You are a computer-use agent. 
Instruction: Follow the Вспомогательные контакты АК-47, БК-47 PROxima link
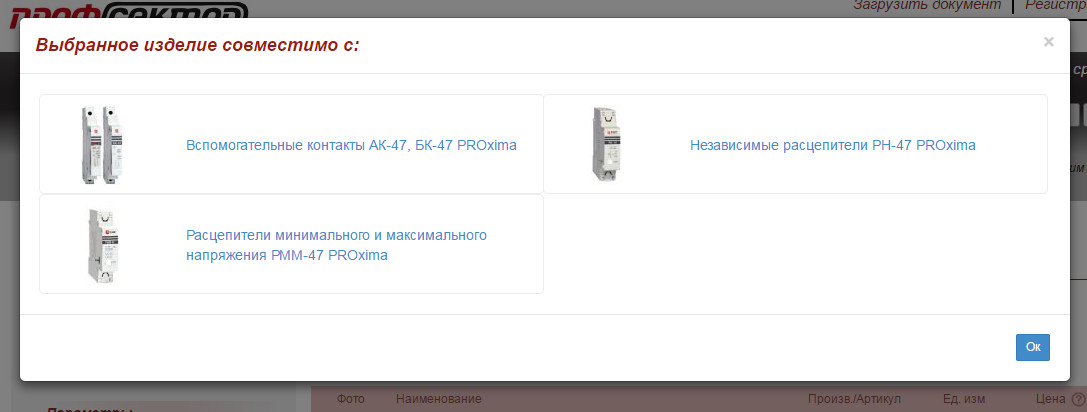tap(351, 146)
